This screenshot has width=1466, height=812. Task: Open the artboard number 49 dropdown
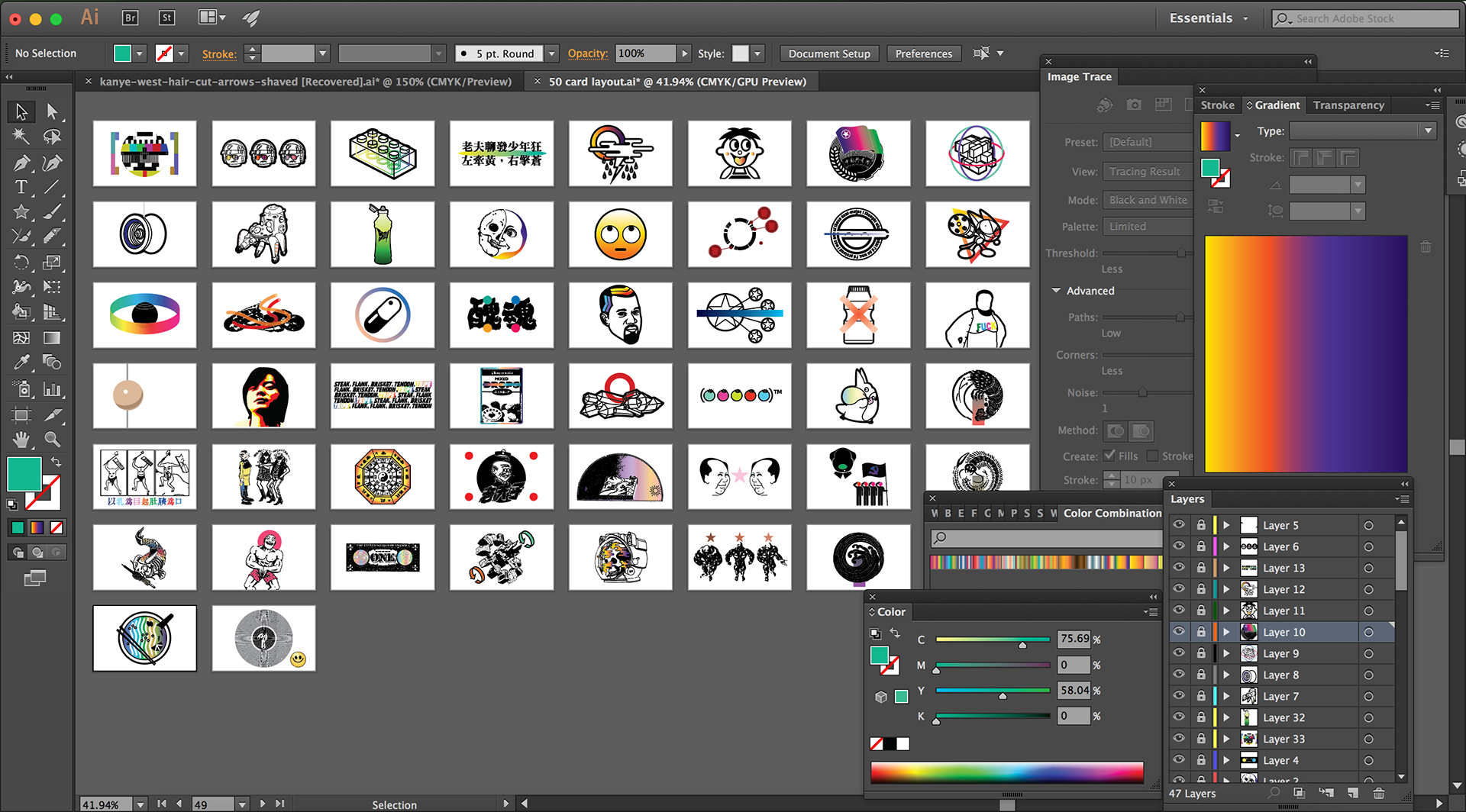coord(242,804)
